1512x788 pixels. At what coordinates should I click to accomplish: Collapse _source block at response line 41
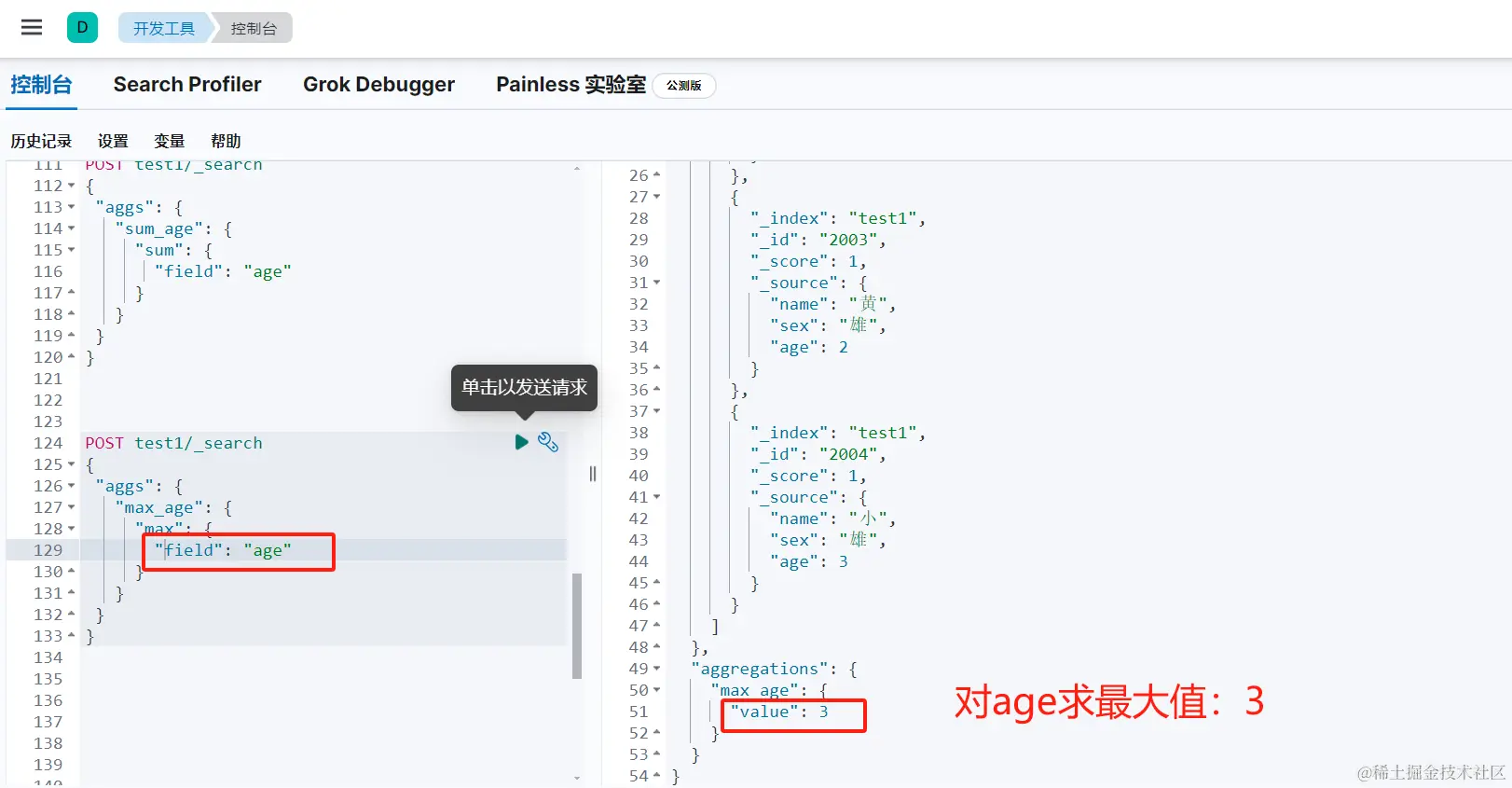click(656, 497)
